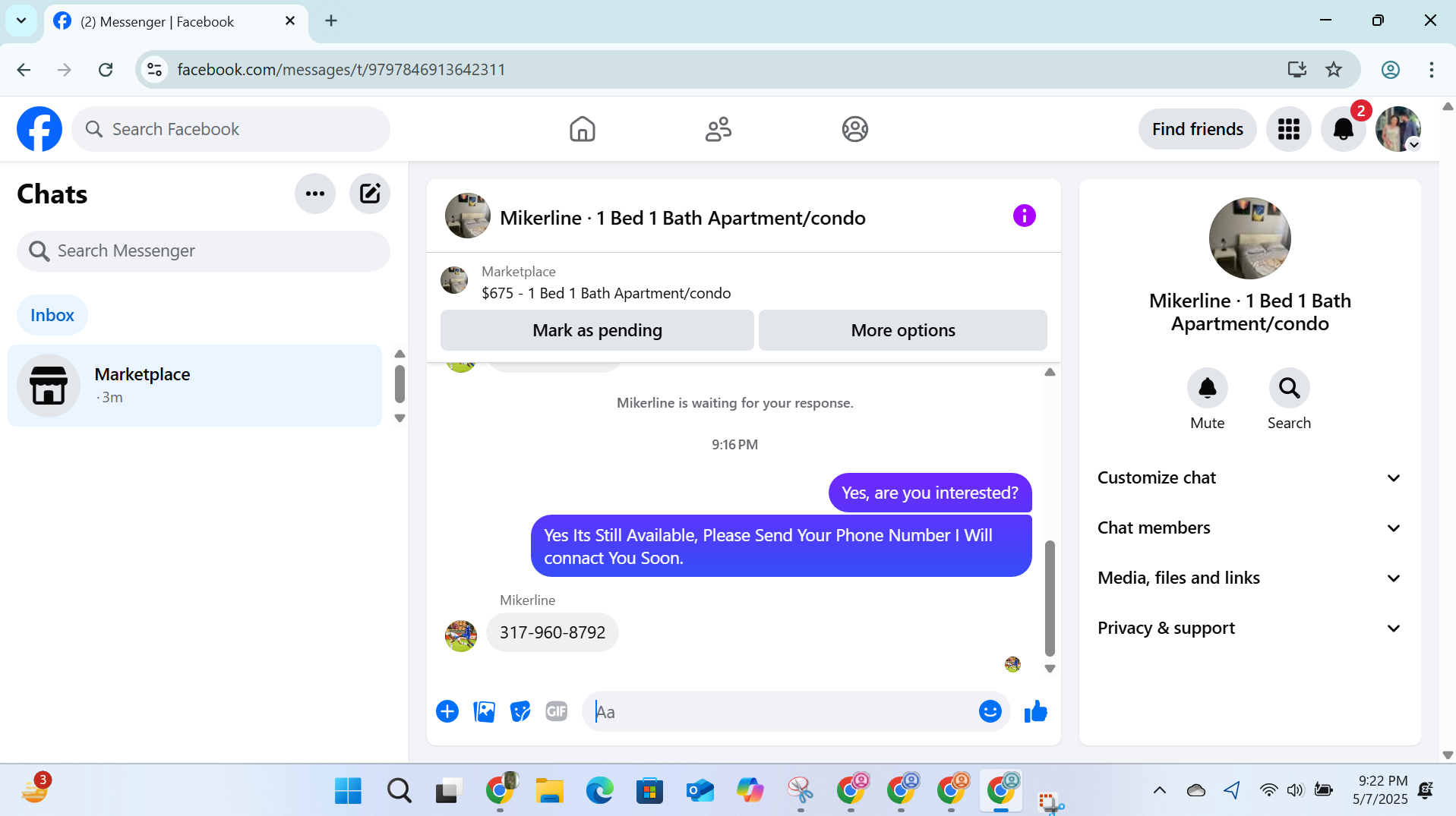Click More options button

click(903, 330)
